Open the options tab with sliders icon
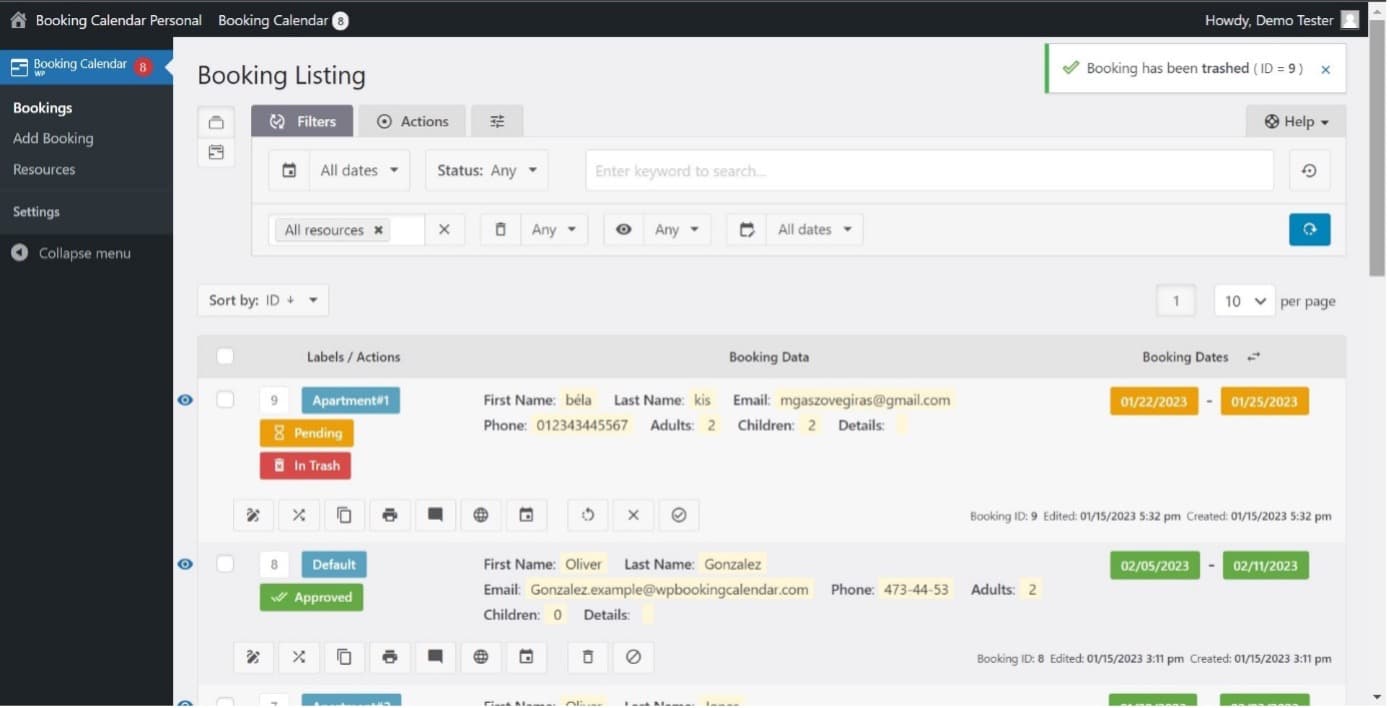The width and height of the screenshot is (1390, 708). tap(497, 122)
